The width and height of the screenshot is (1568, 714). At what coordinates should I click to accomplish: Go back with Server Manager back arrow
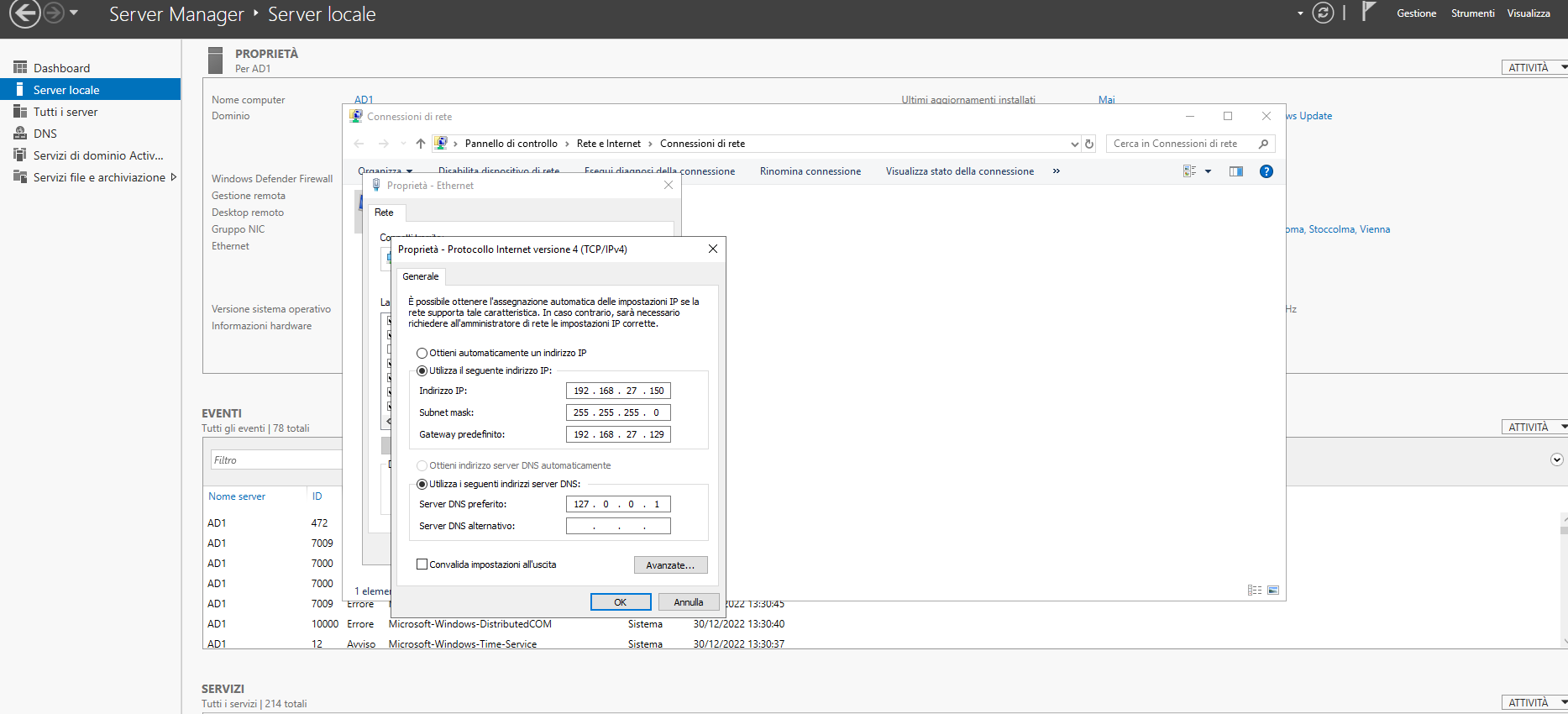coord(24,13)
